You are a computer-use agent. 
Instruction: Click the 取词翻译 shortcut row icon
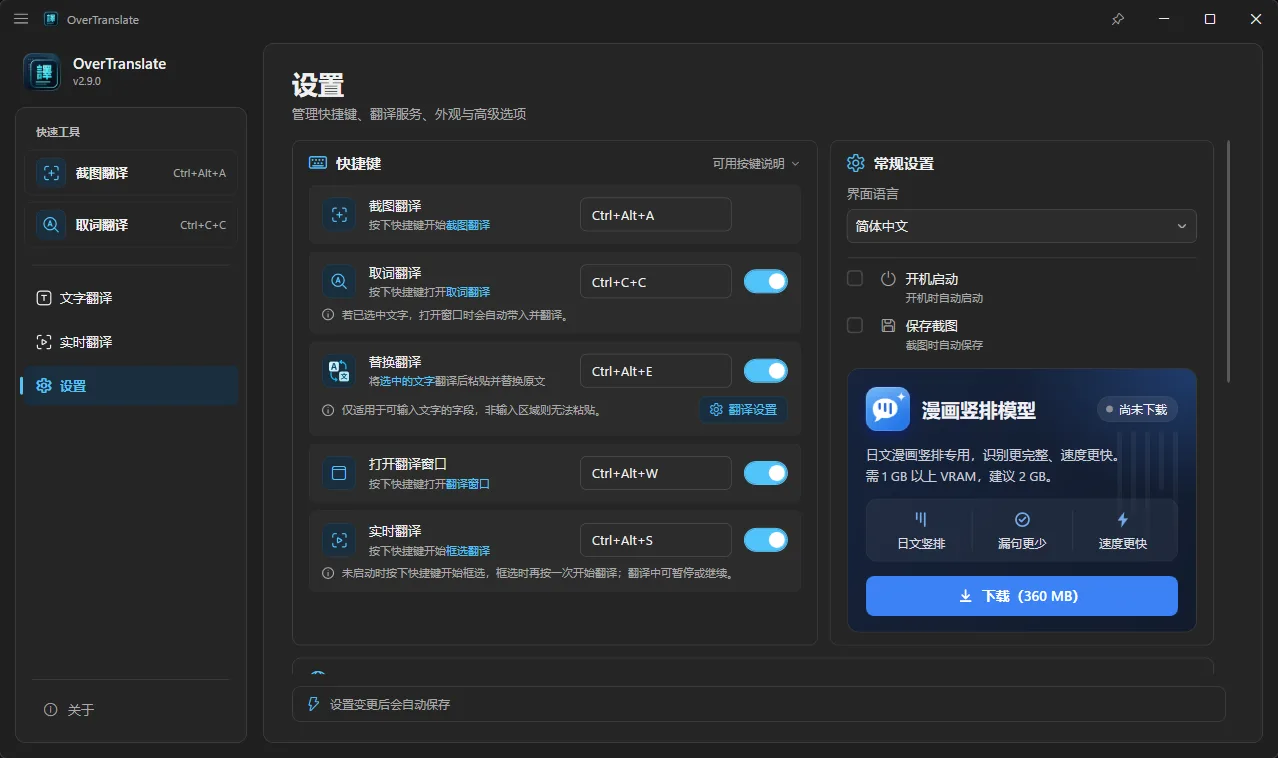339,282
